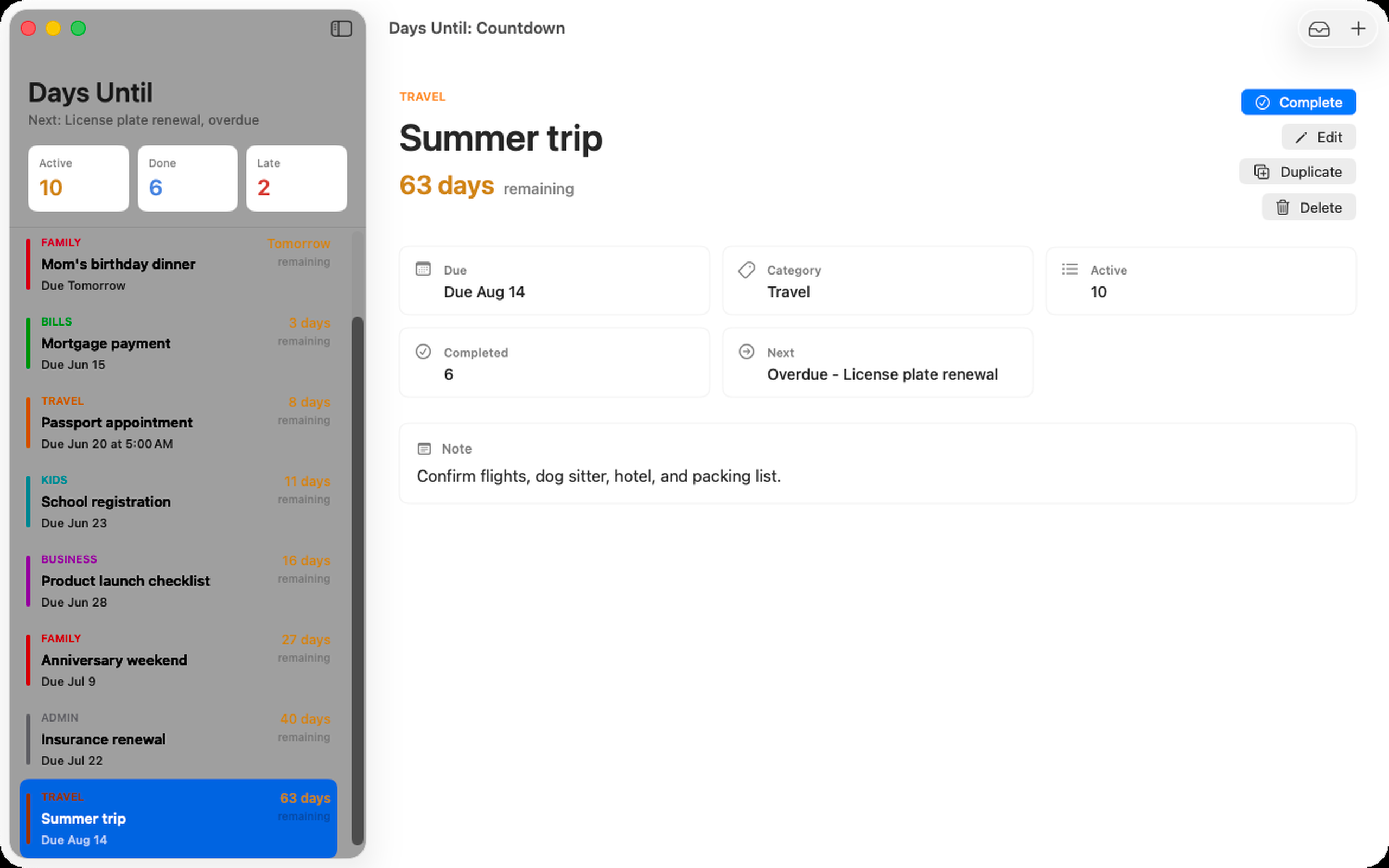Viewport: 1389px width, 868px height.
Task: Toggle the sidebar visibility icon
Action: (x=341, y=28)
